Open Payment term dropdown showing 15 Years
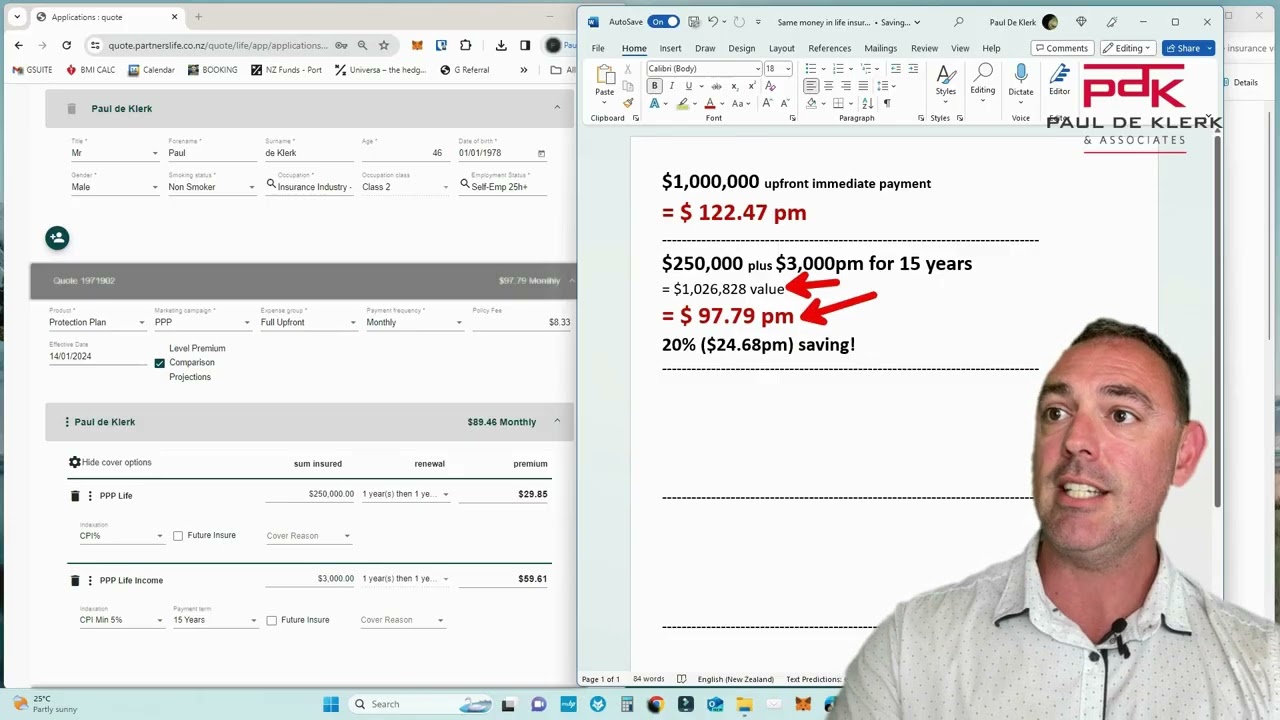The width and height of the screenshot is (1280, 720). (215, 620)
